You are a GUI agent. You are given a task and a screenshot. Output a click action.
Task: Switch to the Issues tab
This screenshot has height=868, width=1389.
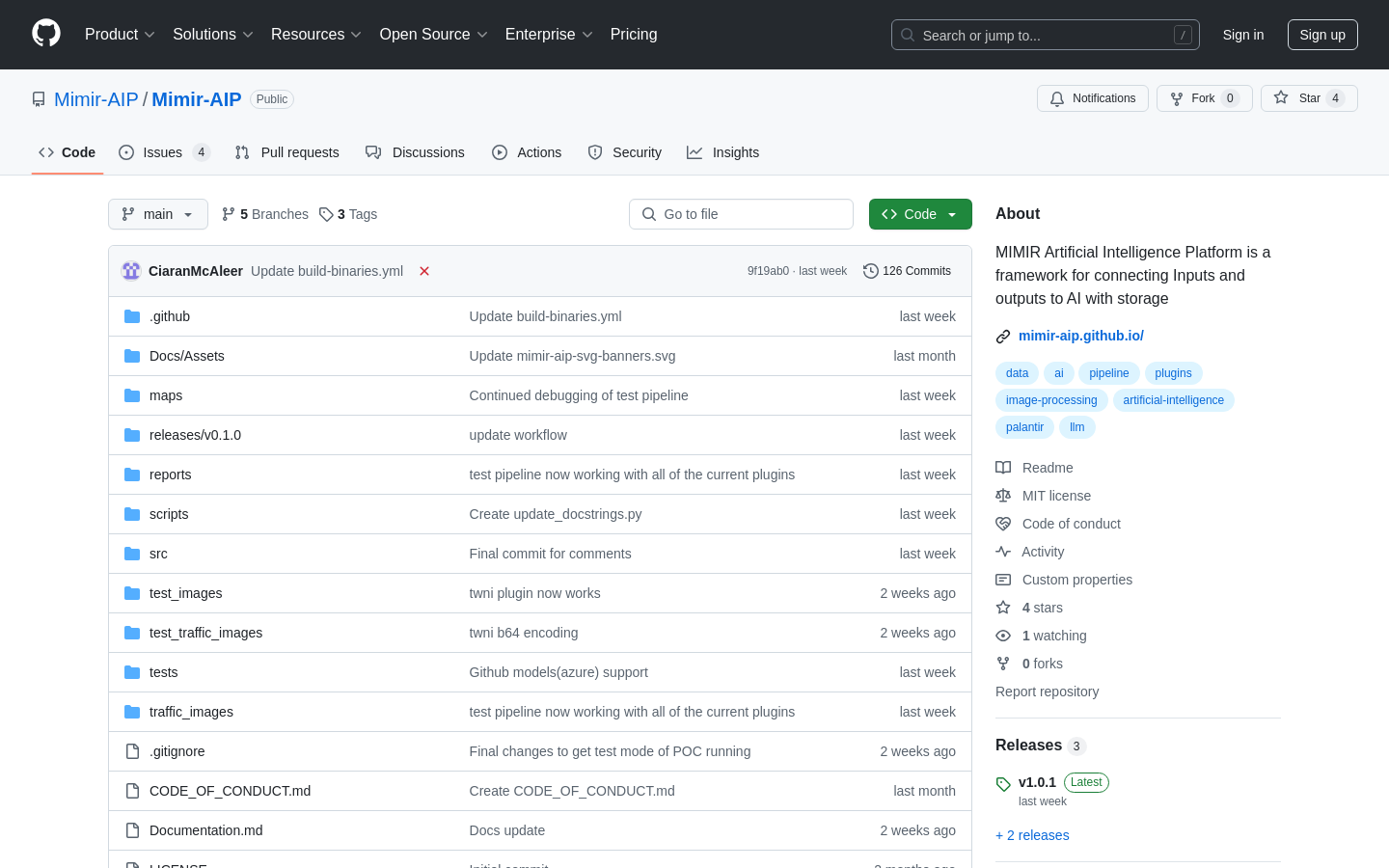tap(164, 152)
